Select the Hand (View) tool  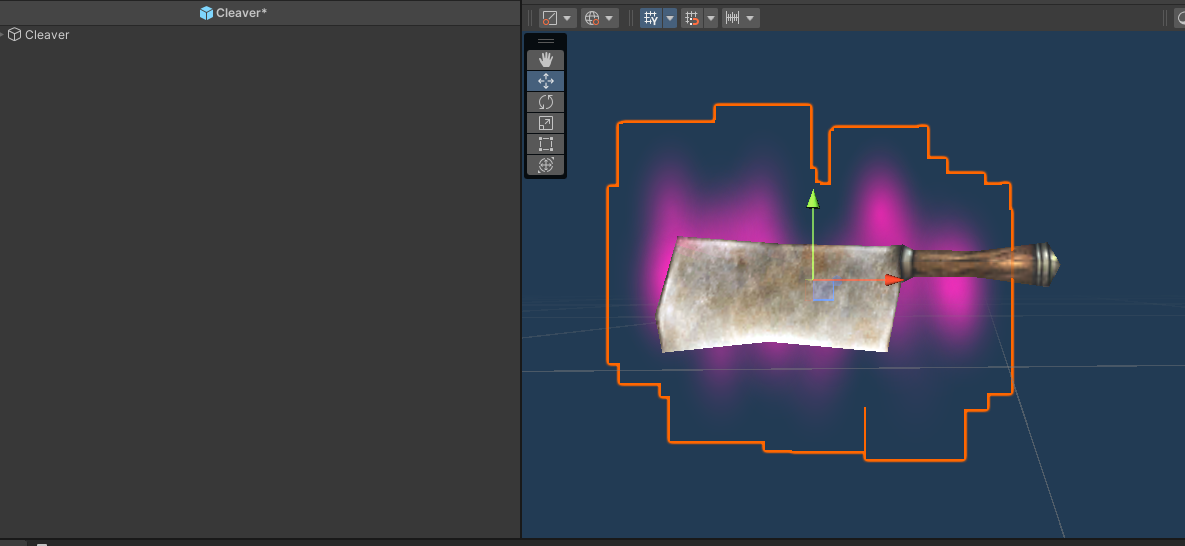click(x=546, y=60)
